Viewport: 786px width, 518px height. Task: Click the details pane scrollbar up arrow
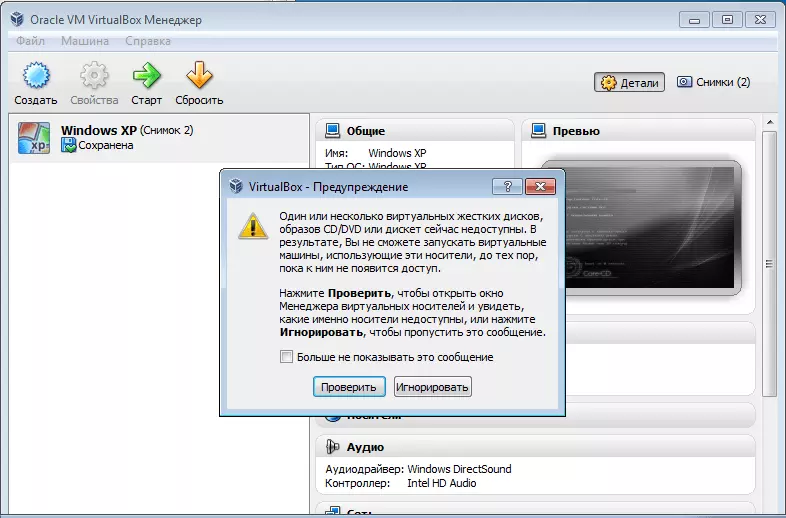click(x=769, y=123)
